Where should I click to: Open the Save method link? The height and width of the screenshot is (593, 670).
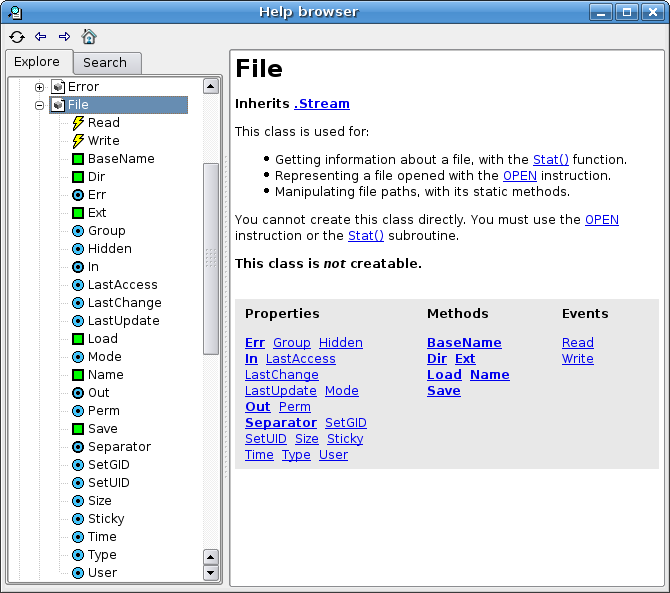(444, 391)
